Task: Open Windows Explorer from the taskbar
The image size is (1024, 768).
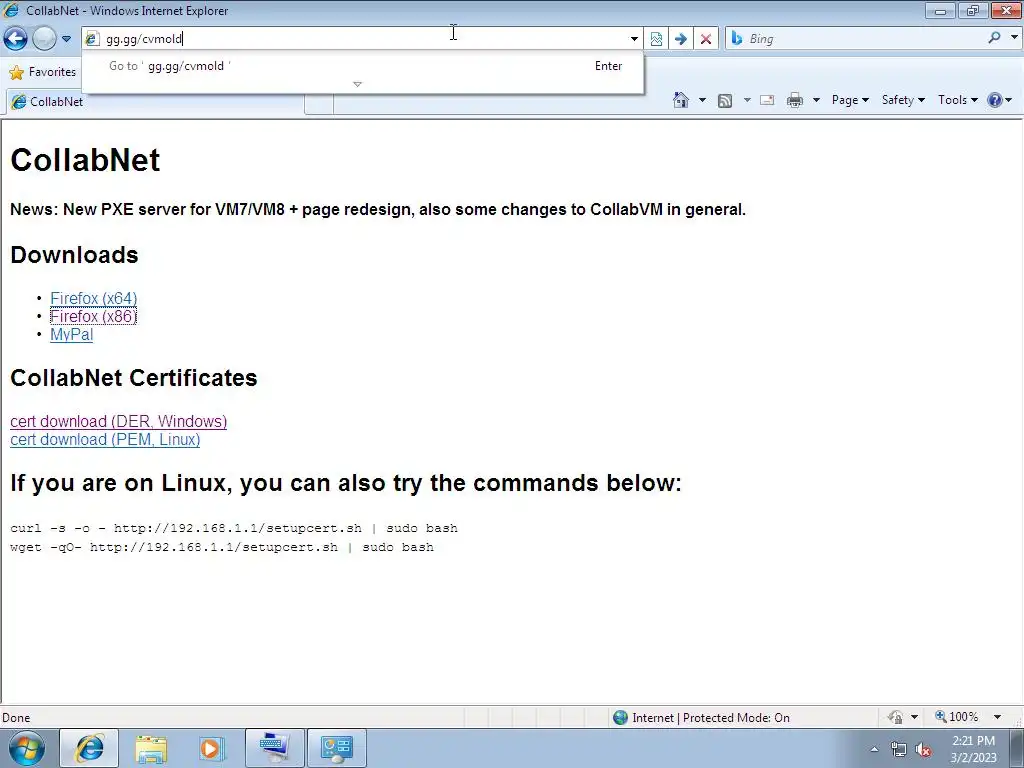Action: coord(151,748)
